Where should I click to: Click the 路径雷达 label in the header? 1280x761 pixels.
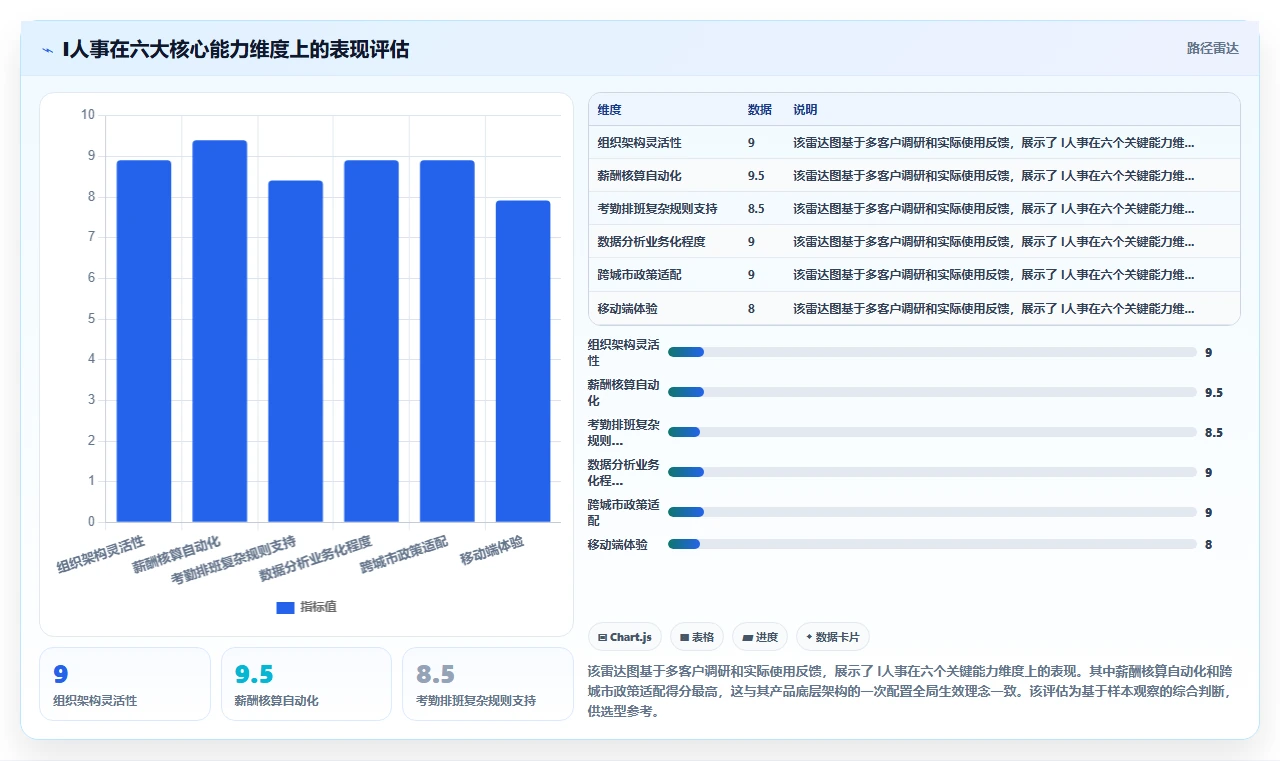pyautogui.click(x=1212, y=48)
